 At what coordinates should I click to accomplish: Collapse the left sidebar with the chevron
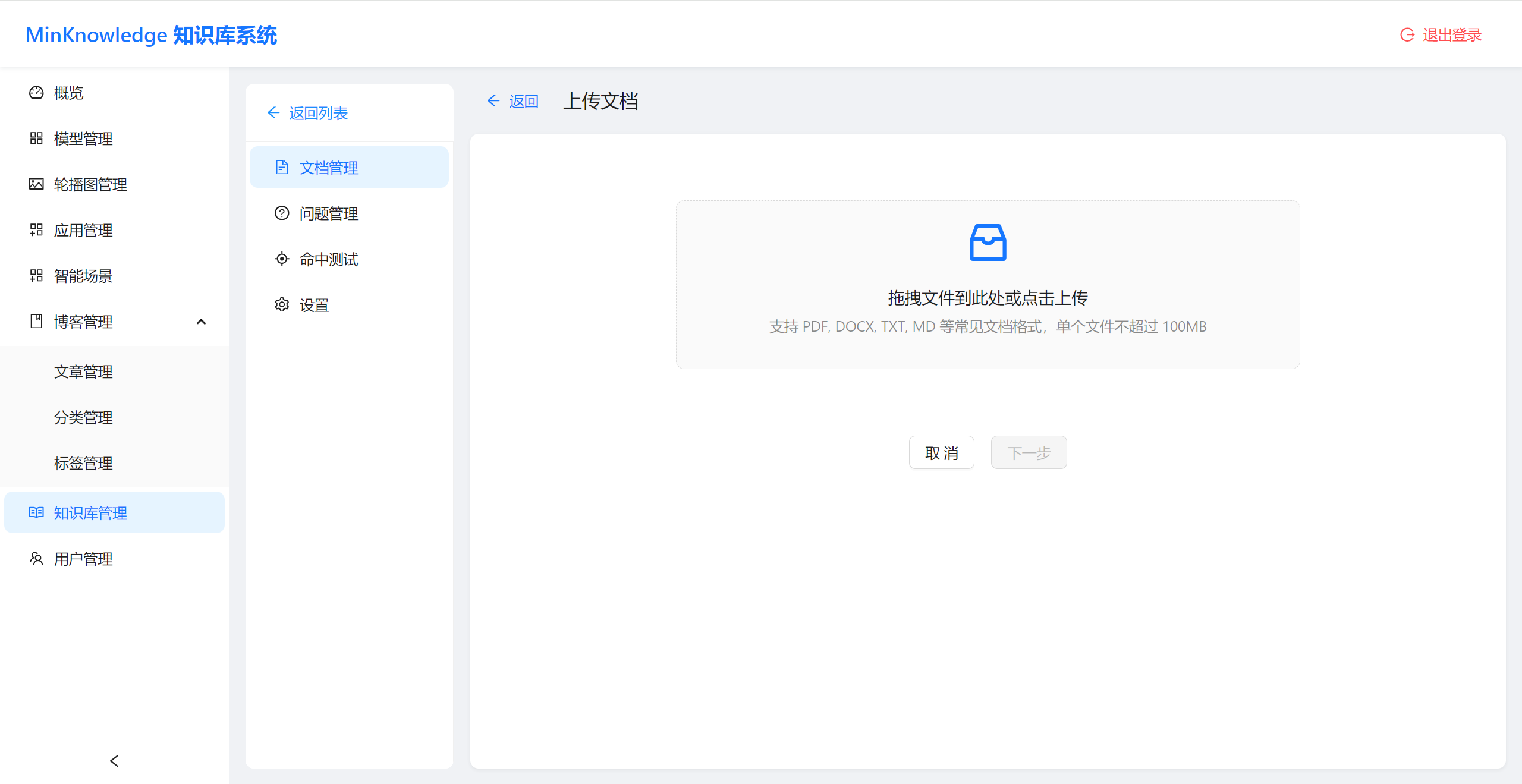pyautogui.click(x=114, y=761)
